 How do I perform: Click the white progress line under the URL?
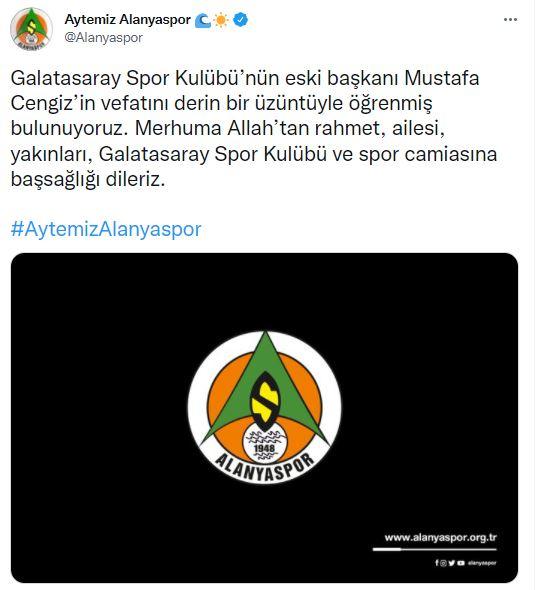pyautogui.click(x=434, y=549)
